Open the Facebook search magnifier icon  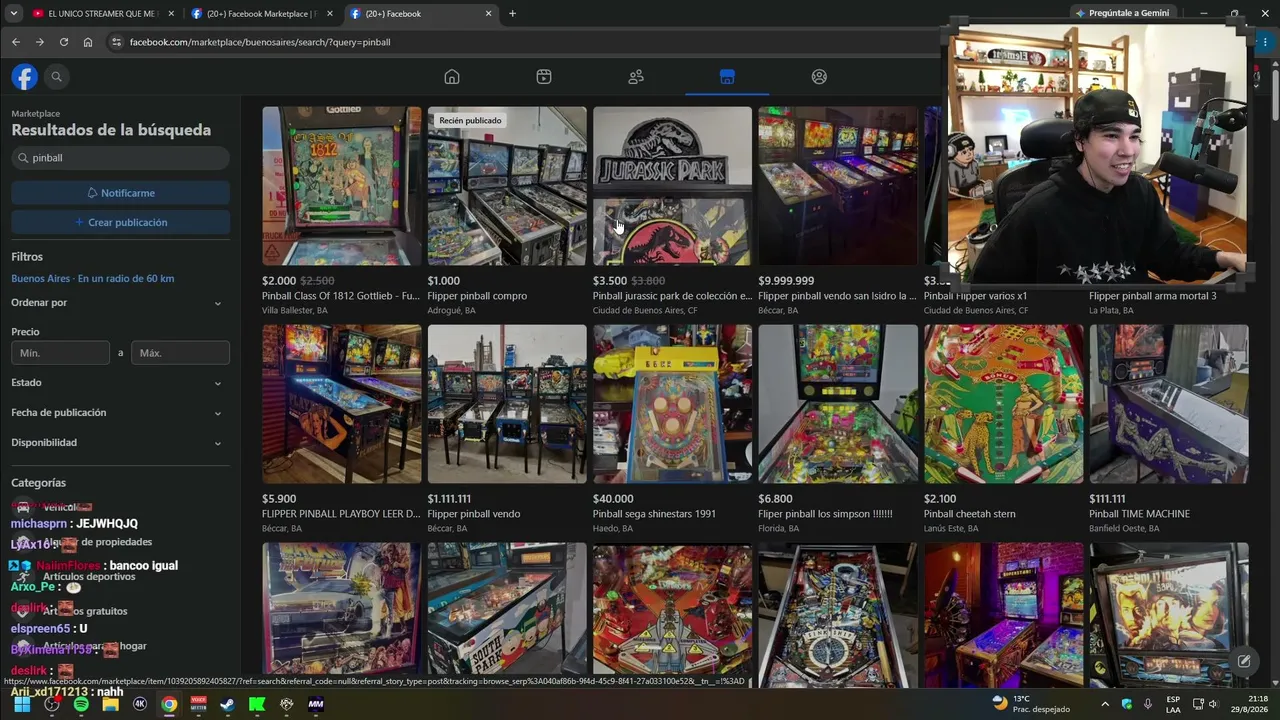57,77
